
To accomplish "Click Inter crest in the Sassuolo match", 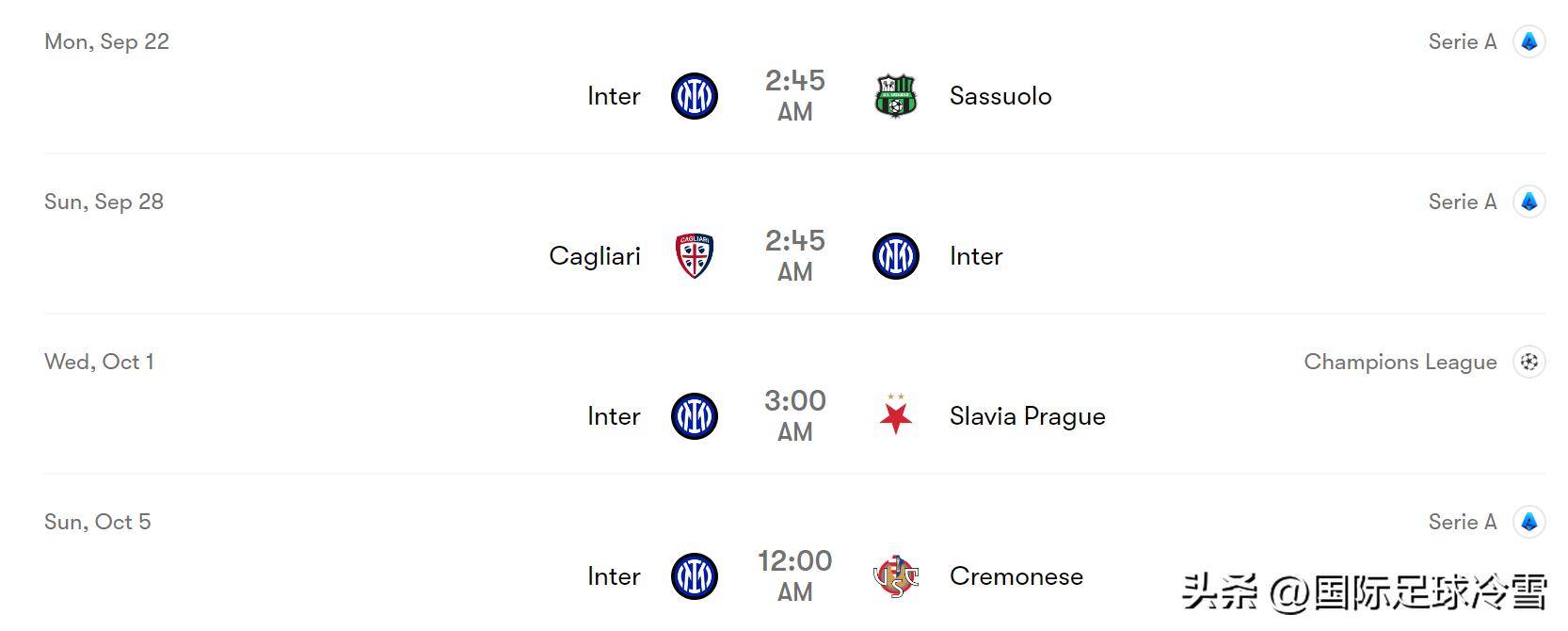I will coord(695,96).
